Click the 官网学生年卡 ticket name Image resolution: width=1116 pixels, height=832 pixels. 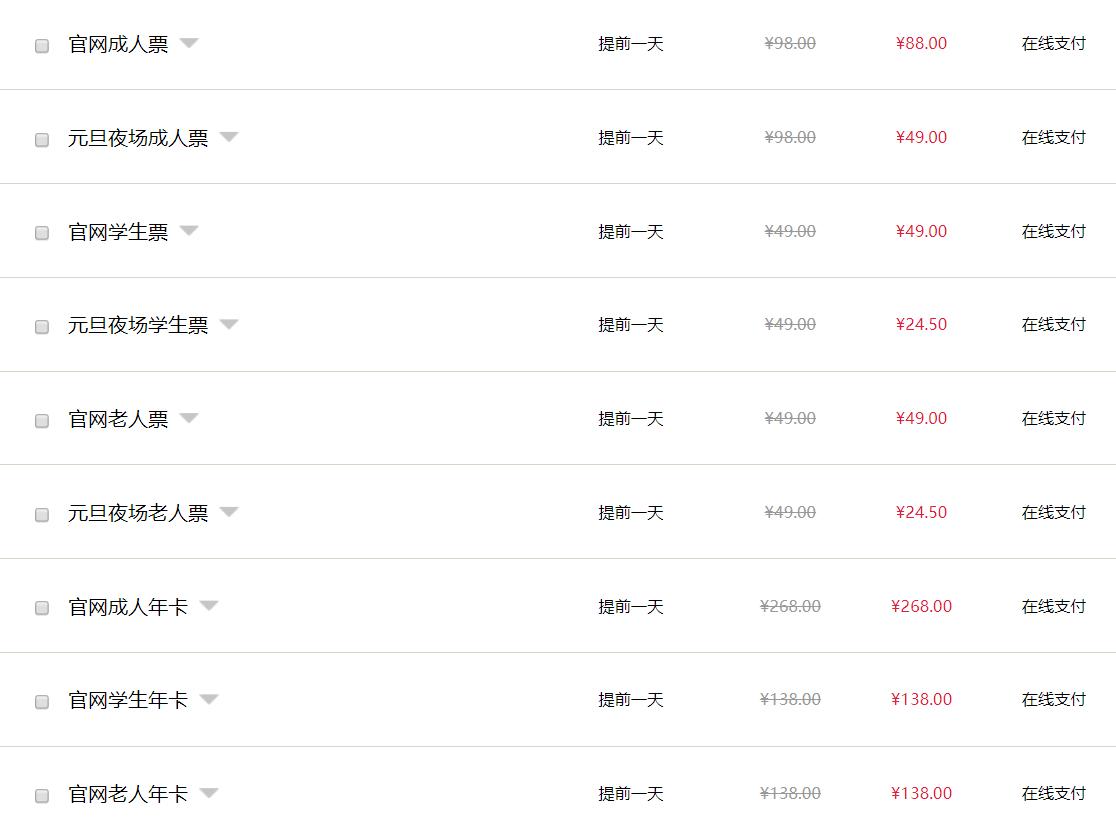coord(128,700)
